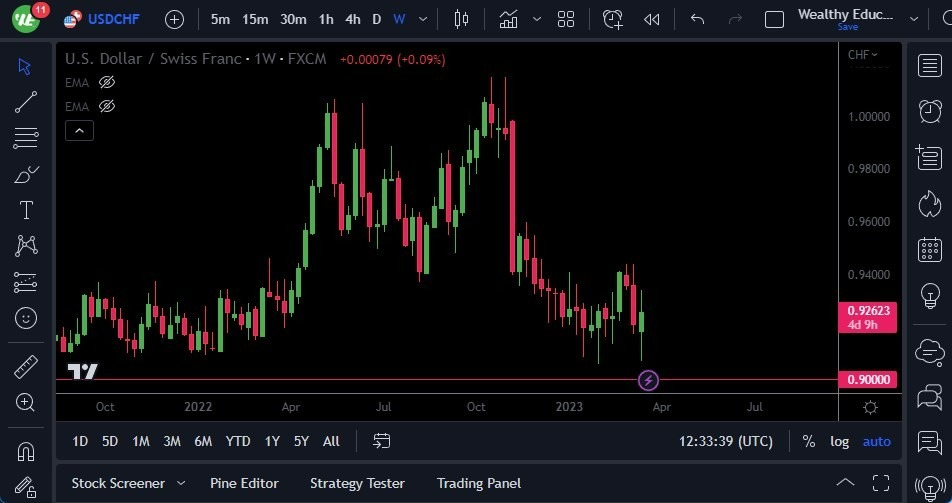Screen dimensions: 952x503
Task: Select the brush drawing tool
Action: click(26, 174)
